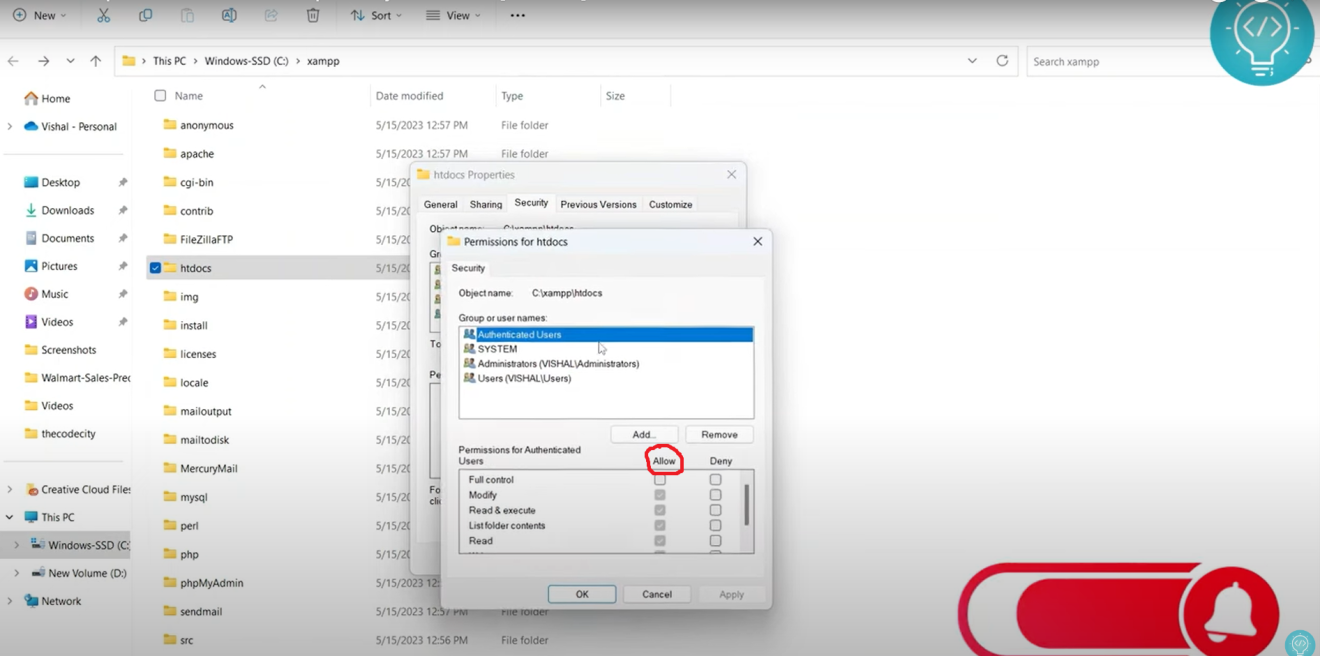Select the Rename icon in the toolbar
This screenshot has height=656, width=1320.
[228, 15]
